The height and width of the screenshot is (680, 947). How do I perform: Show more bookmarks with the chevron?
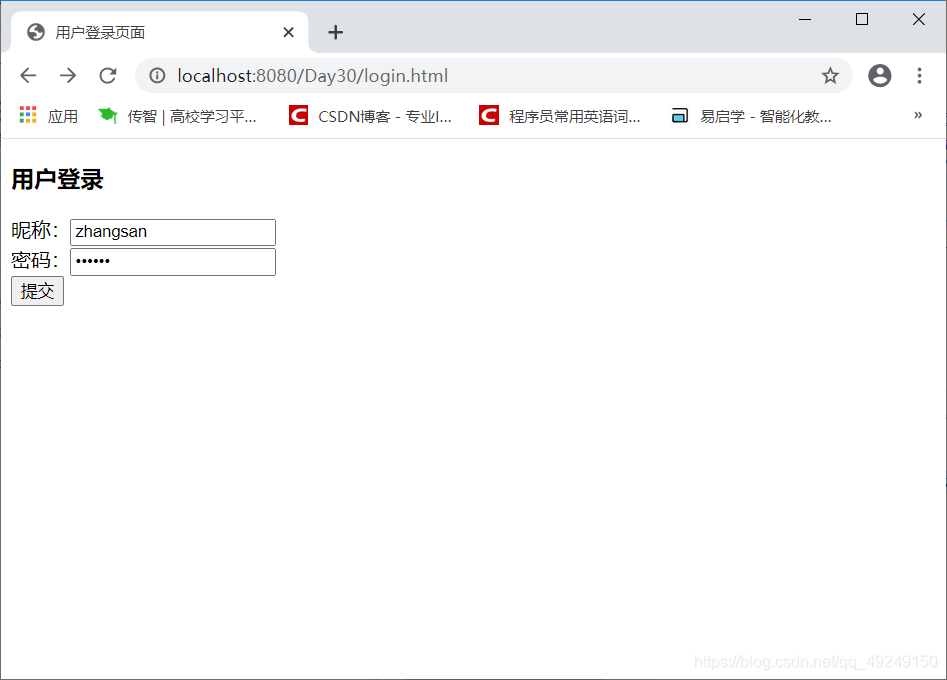[x=918, y=115]
